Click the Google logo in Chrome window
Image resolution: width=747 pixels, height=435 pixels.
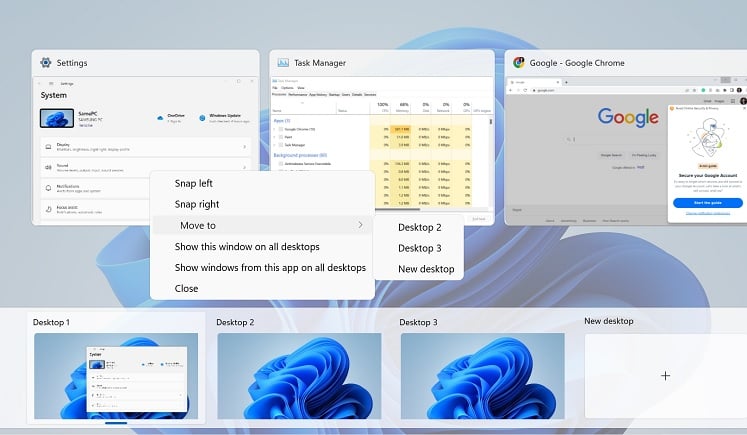pos(628,117)
